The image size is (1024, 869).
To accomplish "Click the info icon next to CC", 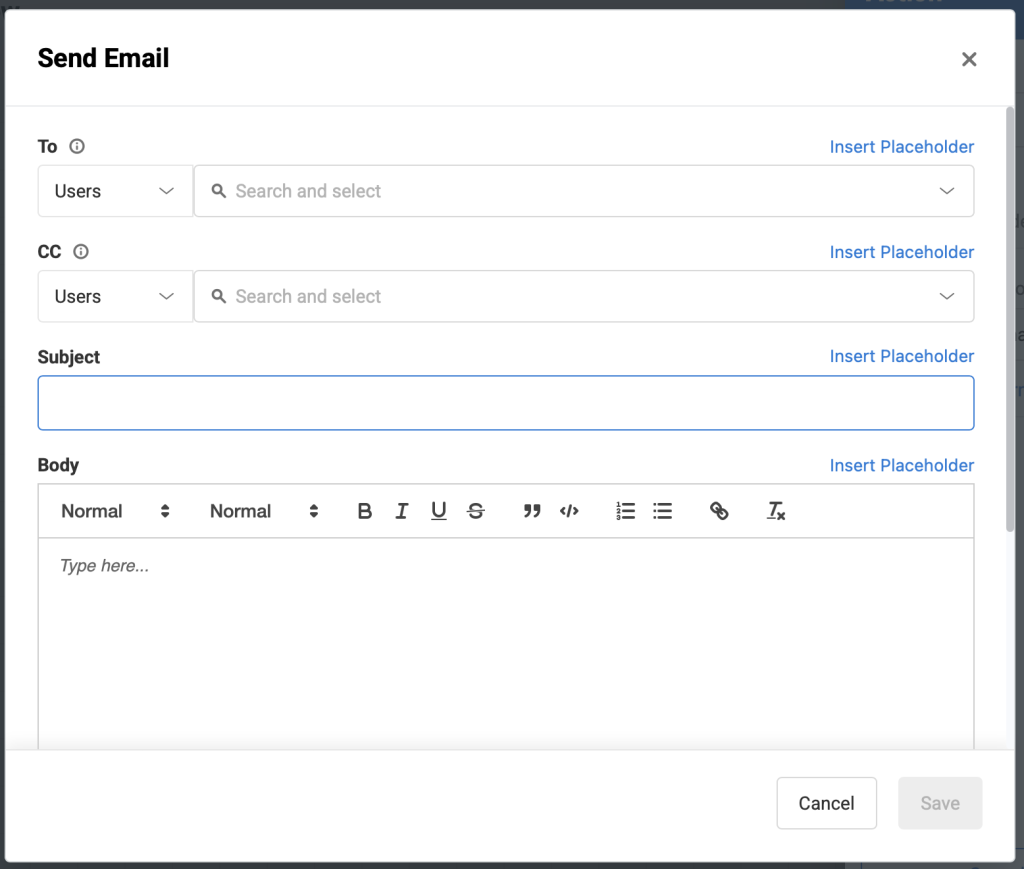I will [81, 252].
